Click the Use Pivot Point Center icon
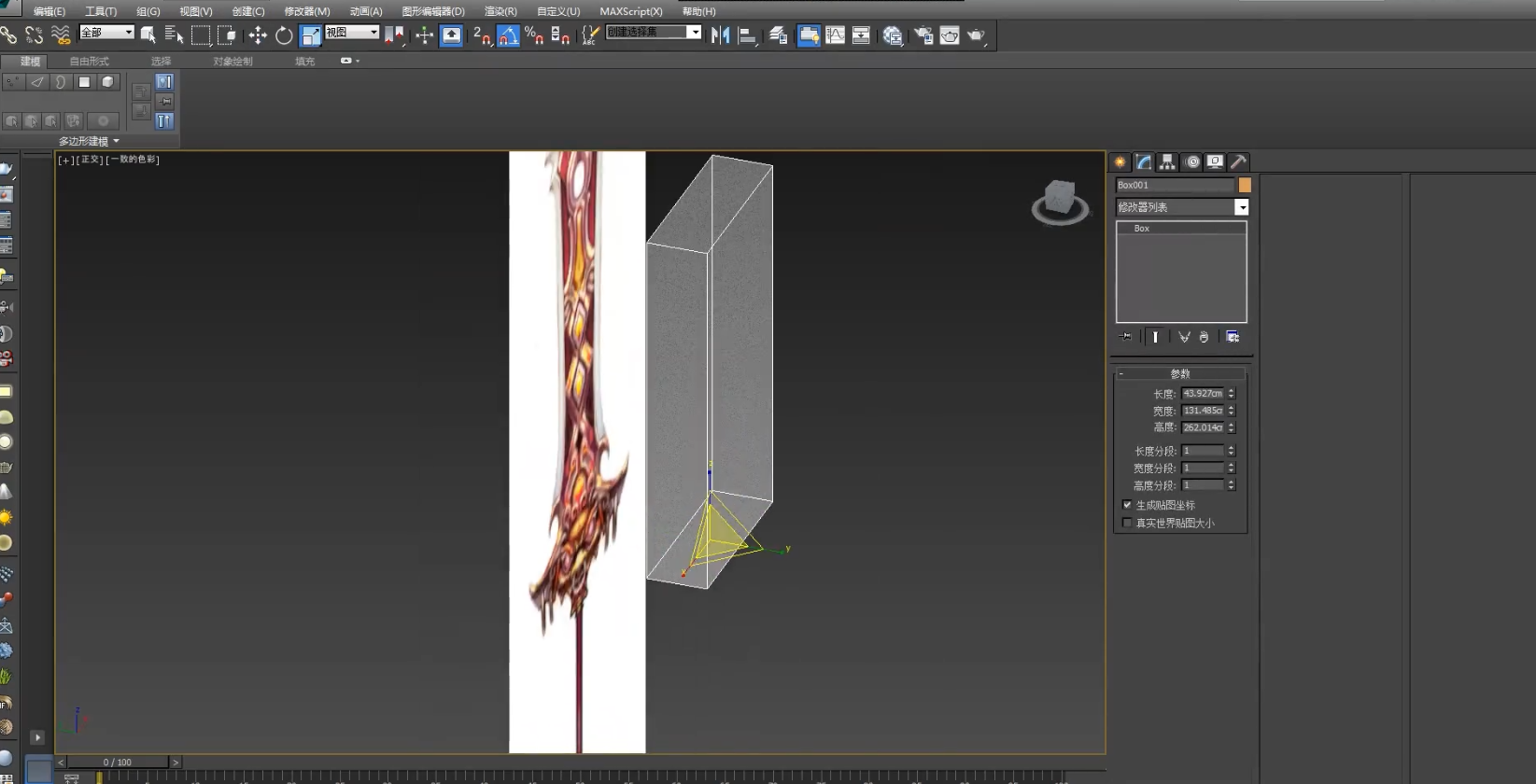The width and height of the screenshot is (1536, 784). (395, 35)
